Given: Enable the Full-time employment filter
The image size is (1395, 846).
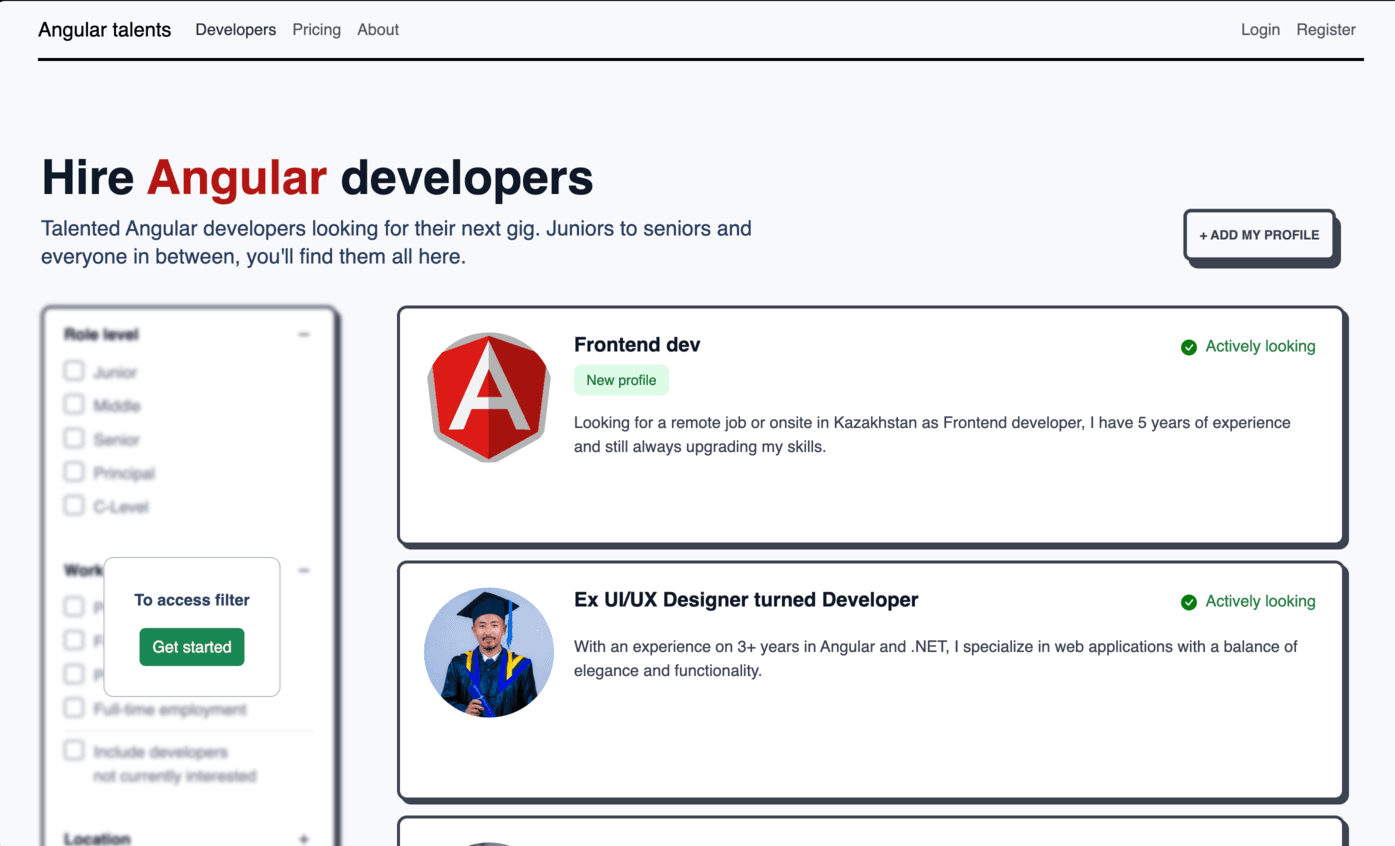Looking at the screenshot, I should (x=73, y=707).
